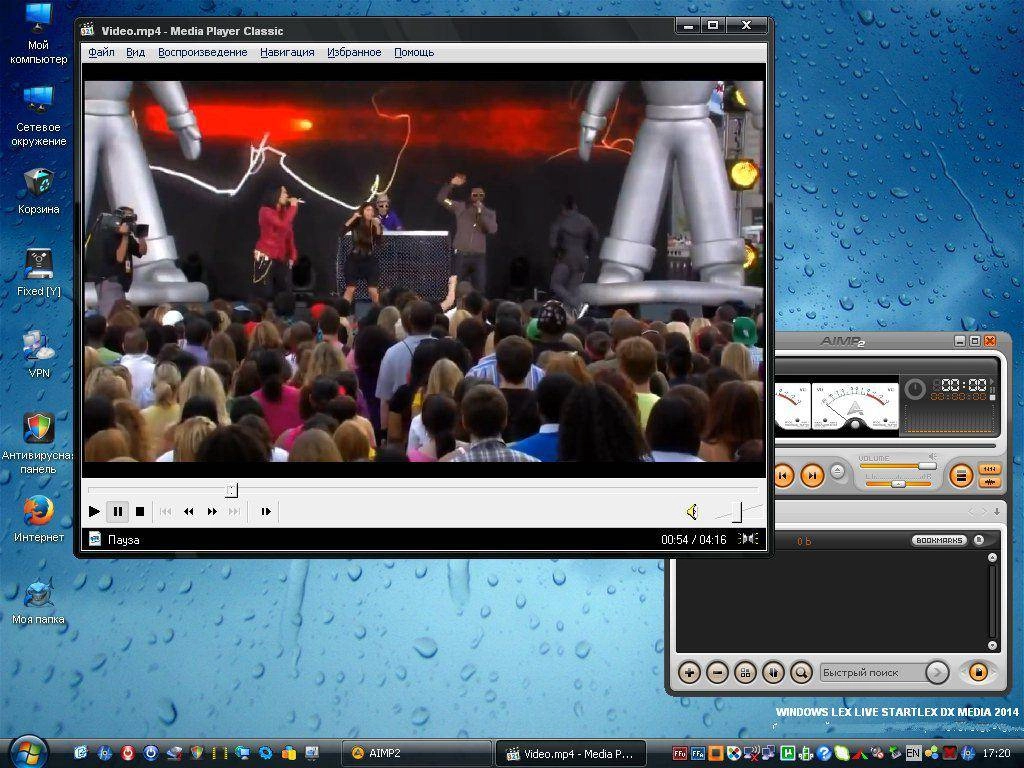Open the Навигация menu
Viewport: 1024px width, 768px height.
[x=287, y=52]
